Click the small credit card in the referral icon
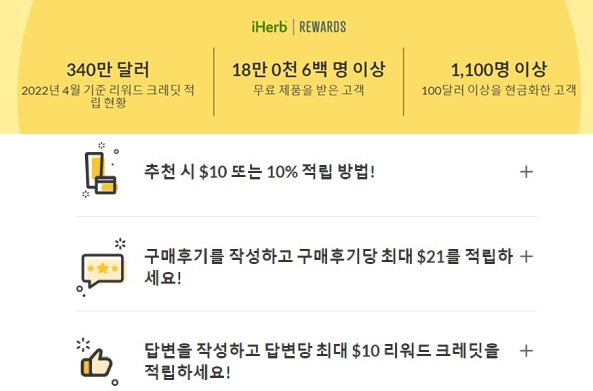This screenshot has height=391, width=593. (106, 185)
